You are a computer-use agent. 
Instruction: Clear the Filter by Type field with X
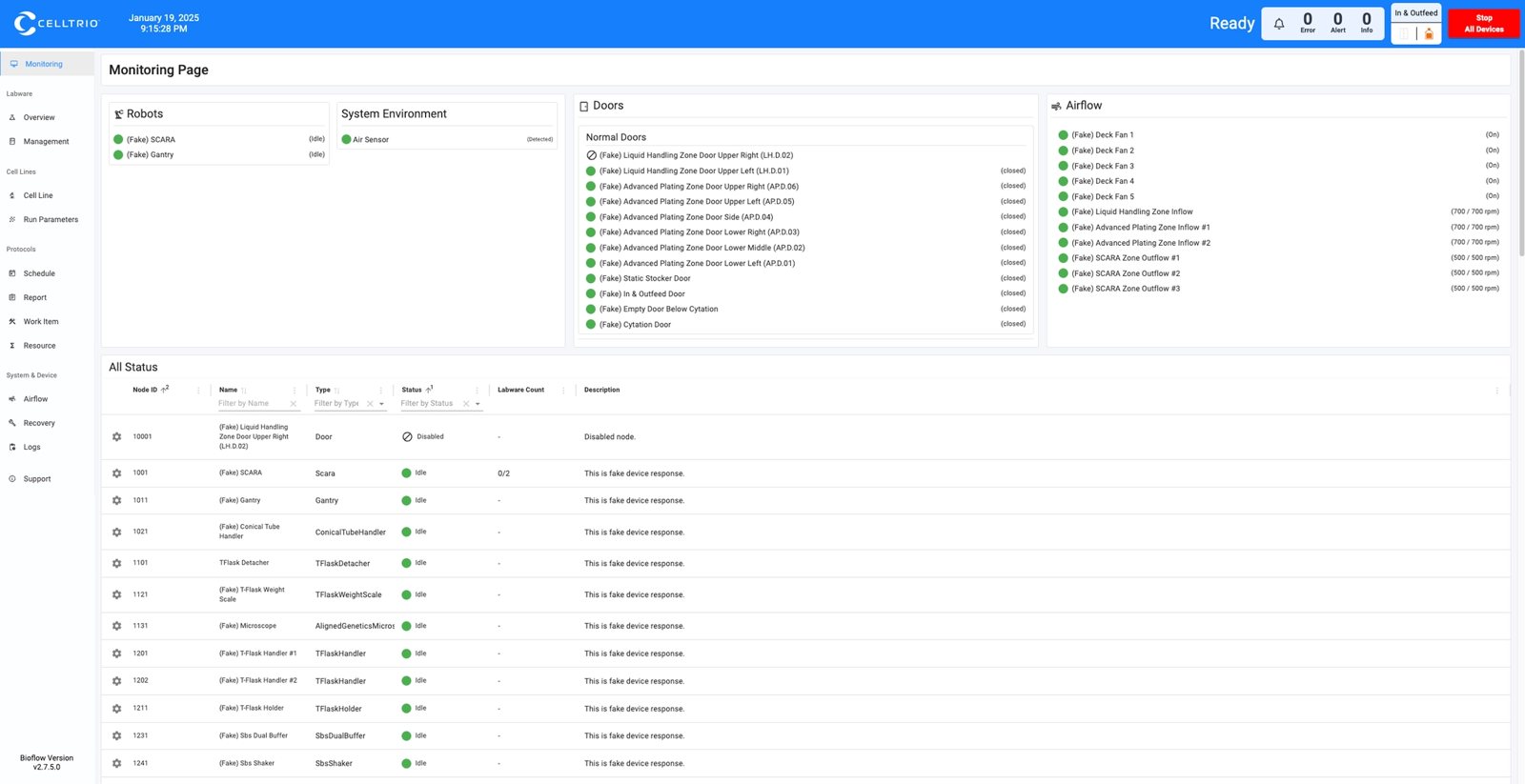pyautogui.click(x=370, y=404)
